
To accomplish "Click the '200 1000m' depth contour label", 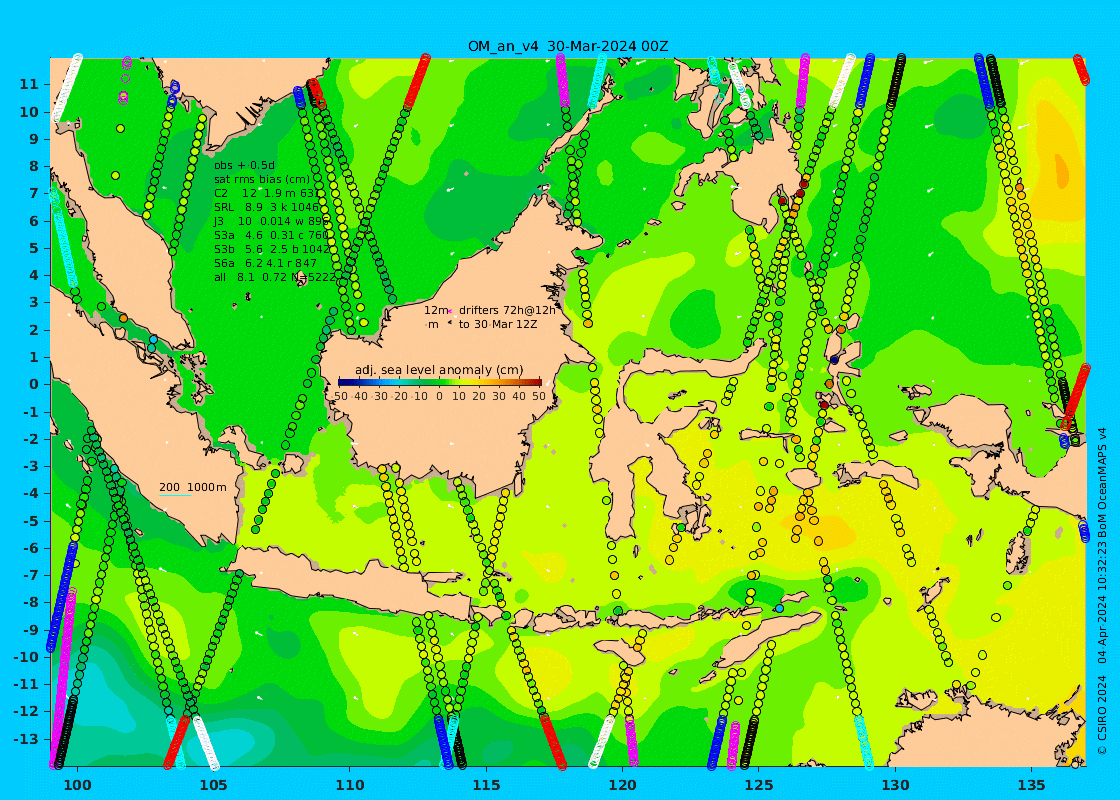I will (193, 487).
